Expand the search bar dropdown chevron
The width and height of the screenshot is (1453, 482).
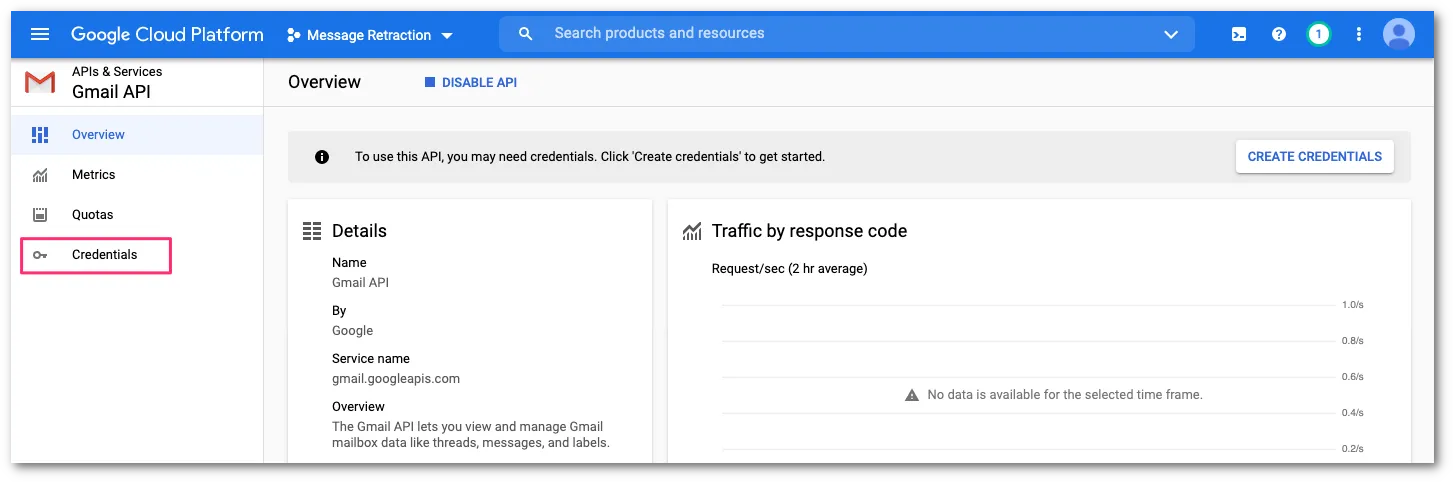pyautogui.click(x=1171, y=34)
